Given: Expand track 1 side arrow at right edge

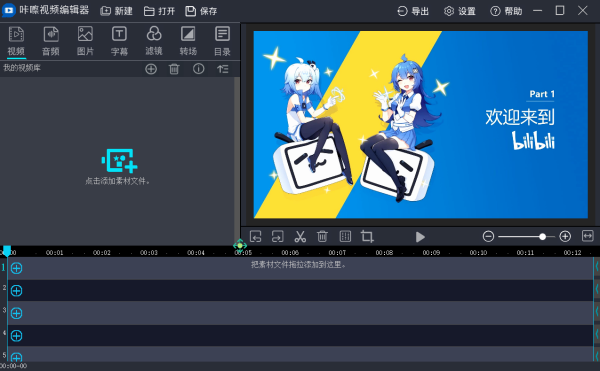Looking at the screenshot, I should [x=597, y=267].
